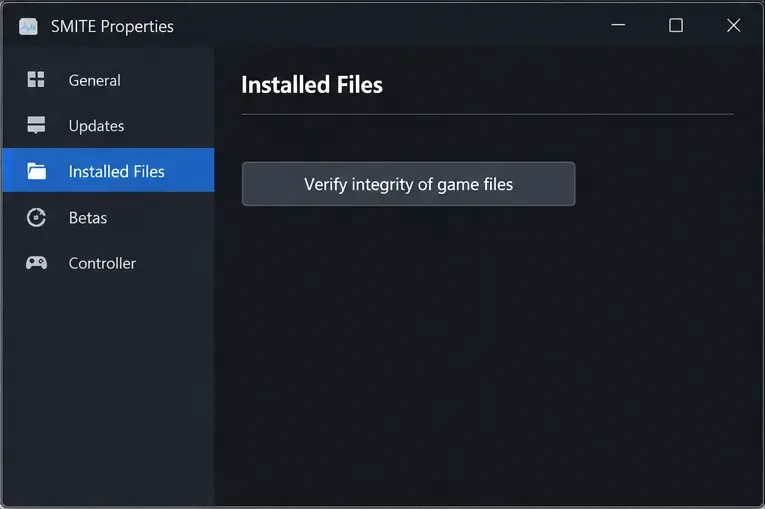Verify integrity of game files
Image resolution: width=765 pixels, height=509 pixels.
click(408, 184)
